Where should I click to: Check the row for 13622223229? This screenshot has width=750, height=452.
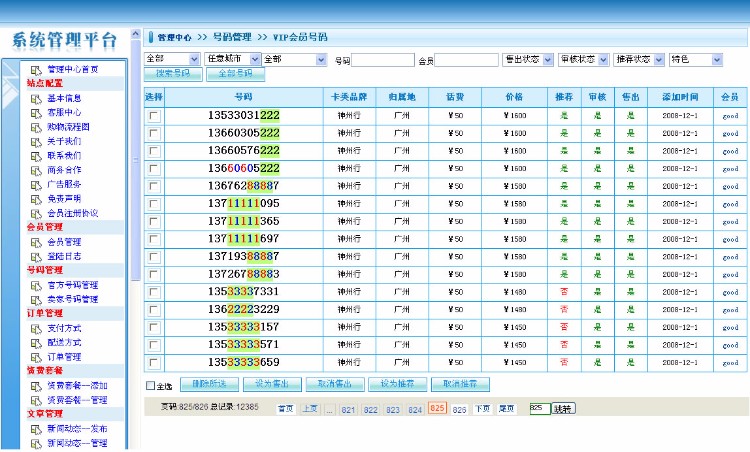click(x=154, y=310)
